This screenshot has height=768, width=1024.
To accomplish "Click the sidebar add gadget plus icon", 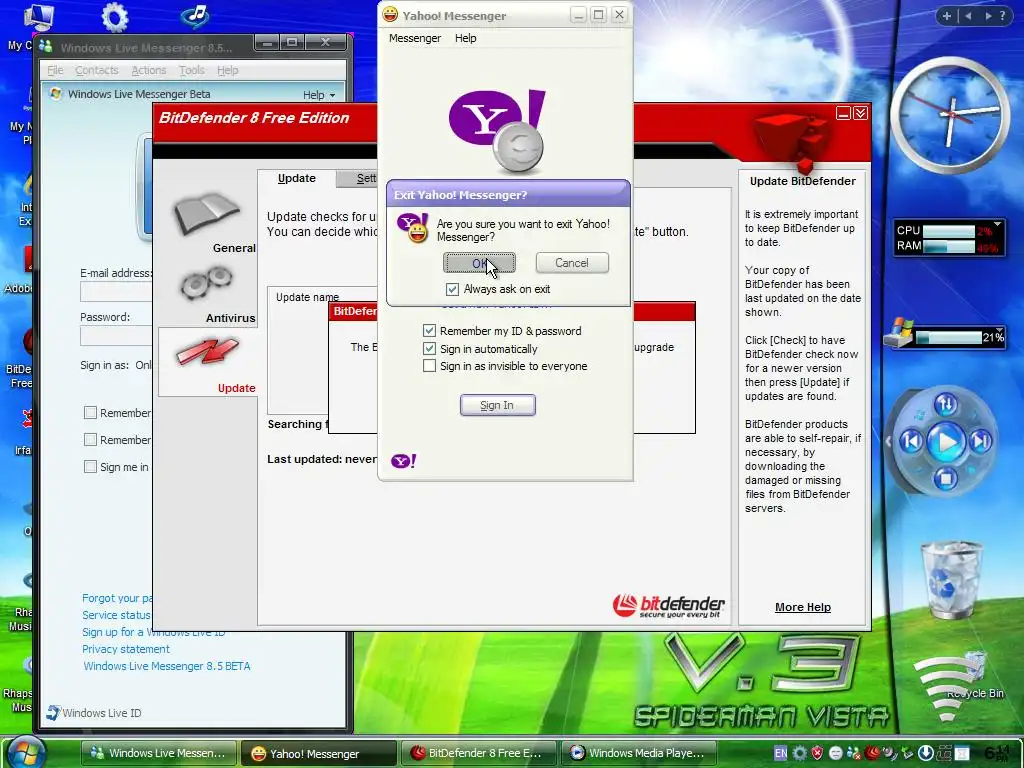I will click(946, 16).
